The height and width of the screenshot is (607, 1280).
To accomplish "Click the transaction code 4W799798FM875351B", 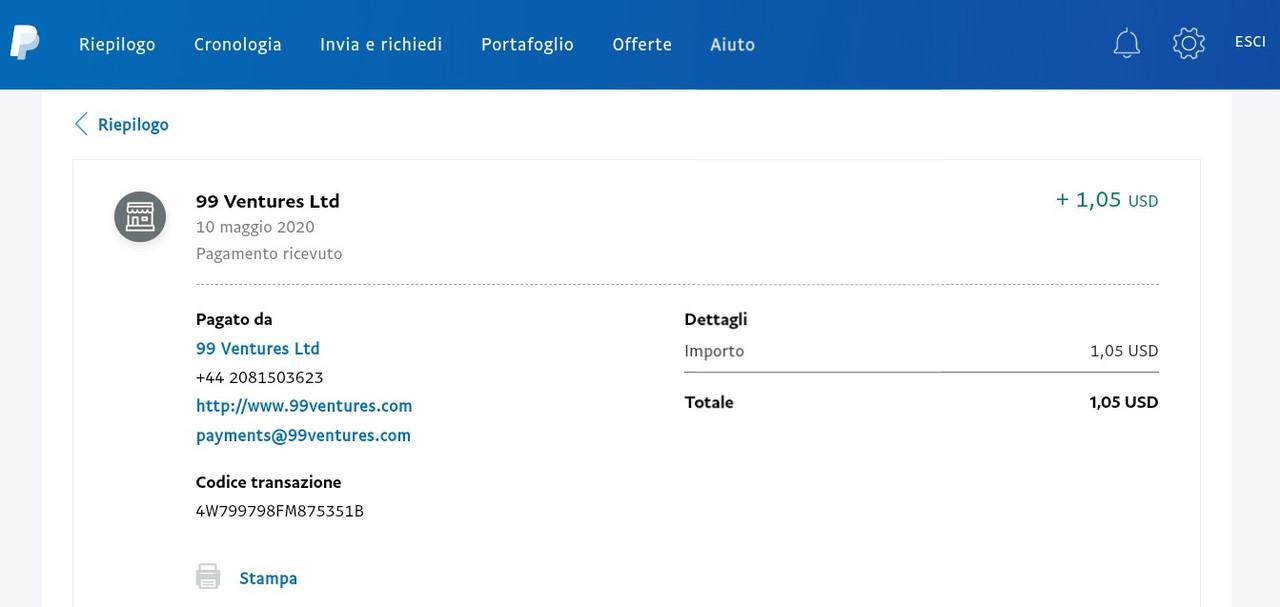I will click(x=279, y=511).
